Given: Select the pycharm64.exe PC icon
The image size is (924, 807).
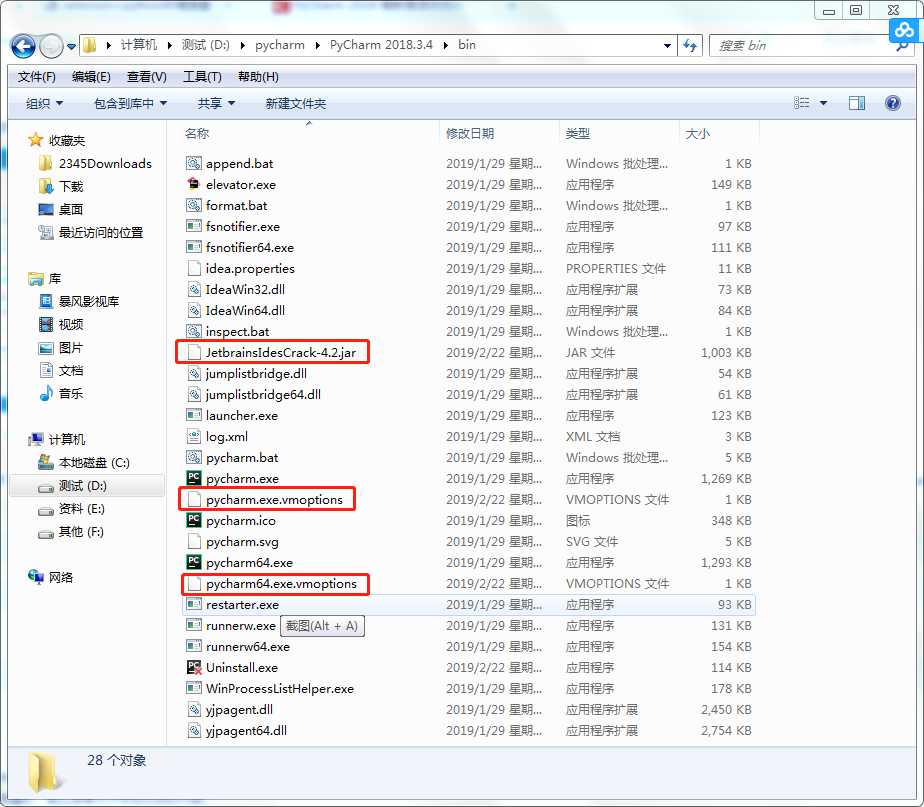Looking at the screenshot, I should coord(193,562).
